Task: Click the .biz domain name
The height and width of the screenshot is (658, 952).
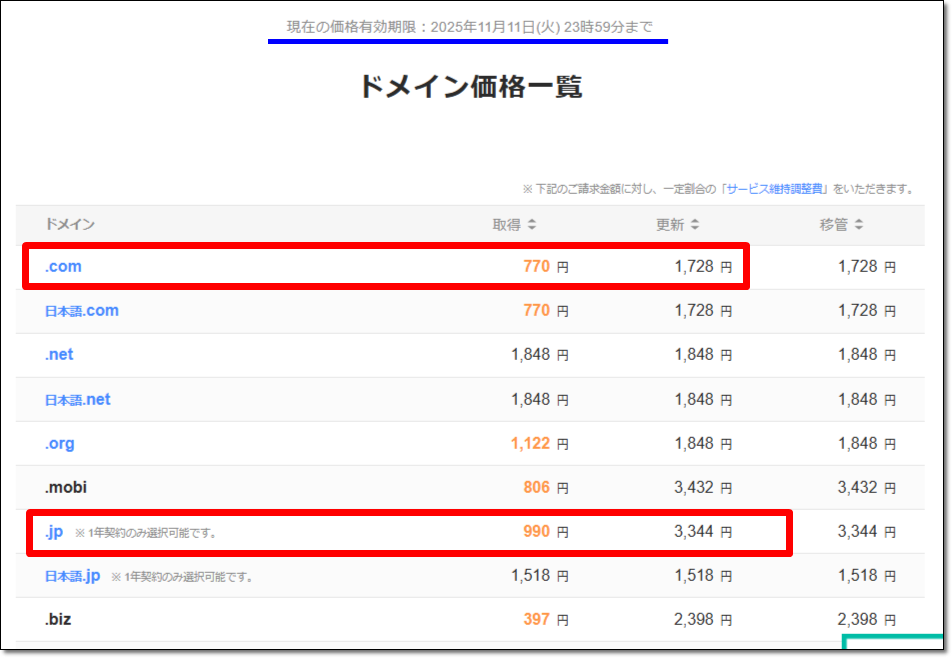Action: 58,620
